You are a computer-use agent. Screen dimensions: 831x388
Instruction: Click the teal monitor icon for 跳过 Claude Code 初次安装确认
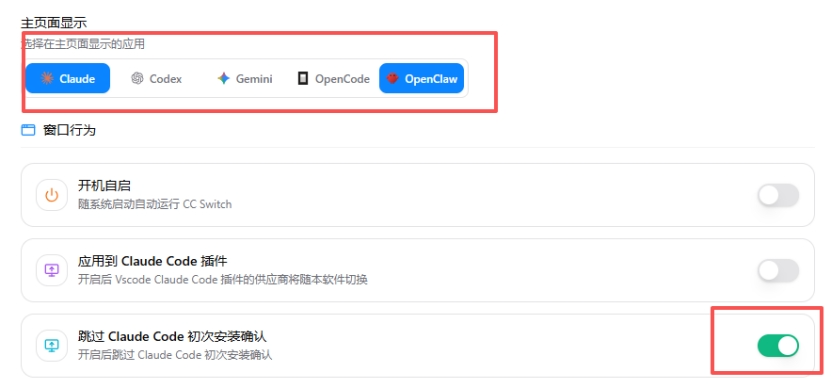[x=51, y=346]
